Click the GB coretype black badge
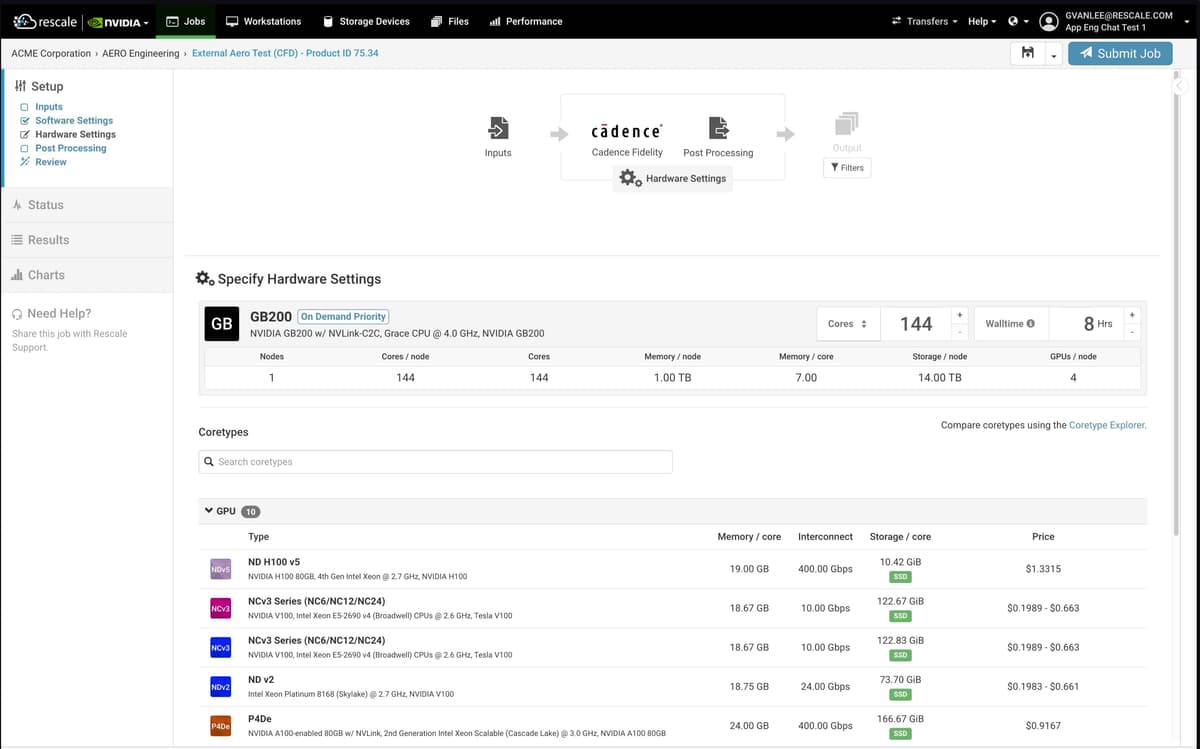 (222, 324)
